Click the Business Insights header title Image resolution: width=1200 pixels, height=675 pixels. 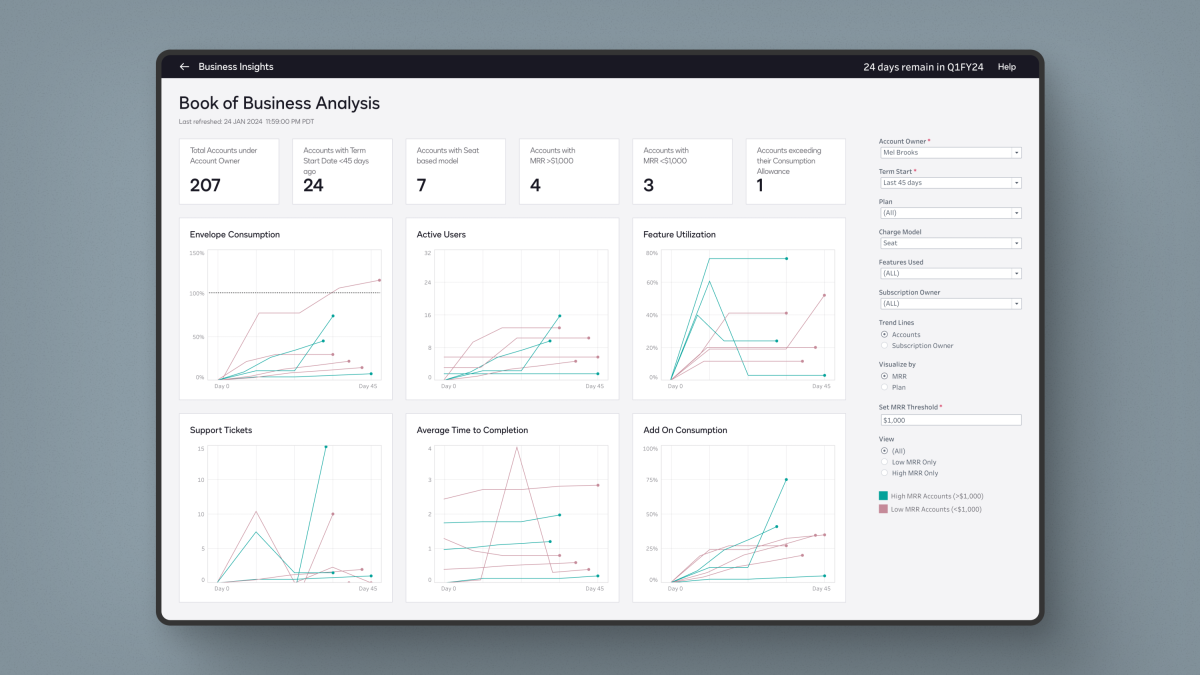(236, 67)
